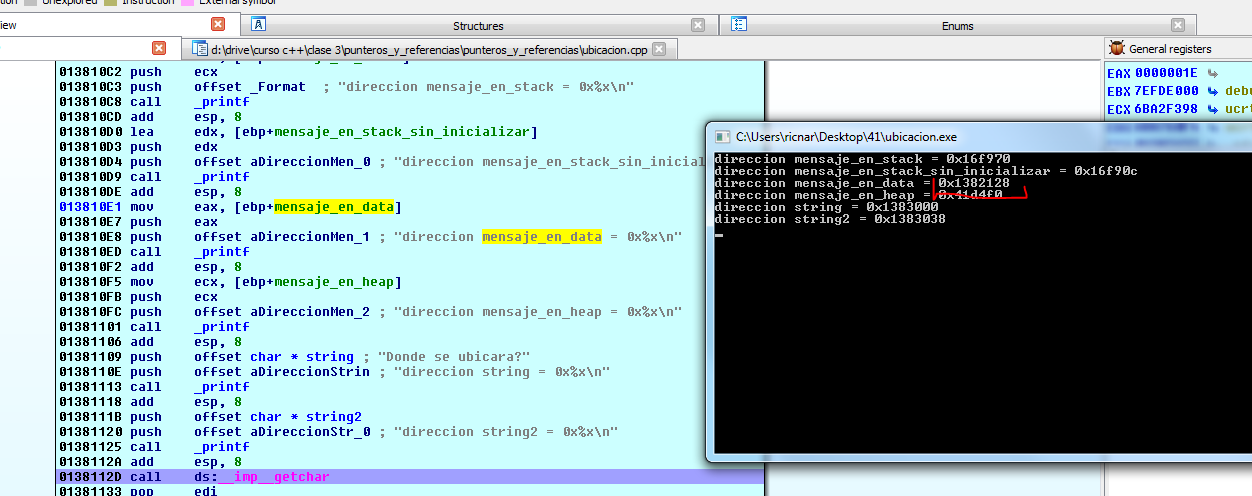Click the Enums tab icon
The image size is (1252, 496).
pyautogui.click(x=740, y=25)
